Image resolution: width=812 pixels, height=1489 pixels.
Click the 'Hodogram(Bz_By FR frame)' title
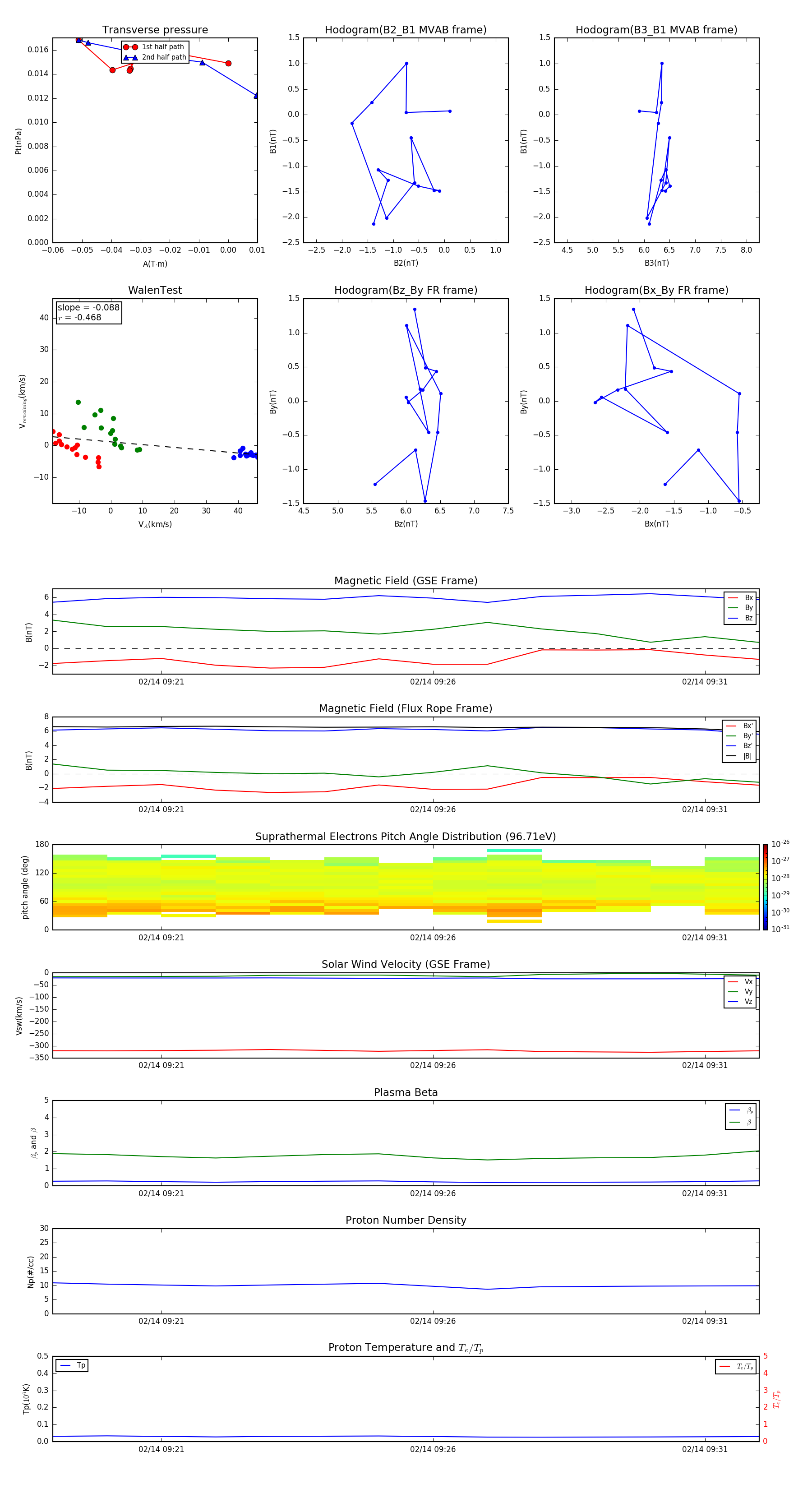[406, 290]
